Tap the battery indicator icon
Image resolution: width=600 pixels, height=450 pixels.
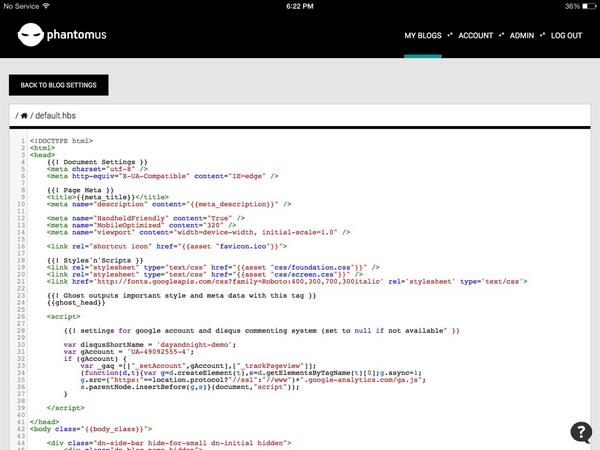click(589, 6)
